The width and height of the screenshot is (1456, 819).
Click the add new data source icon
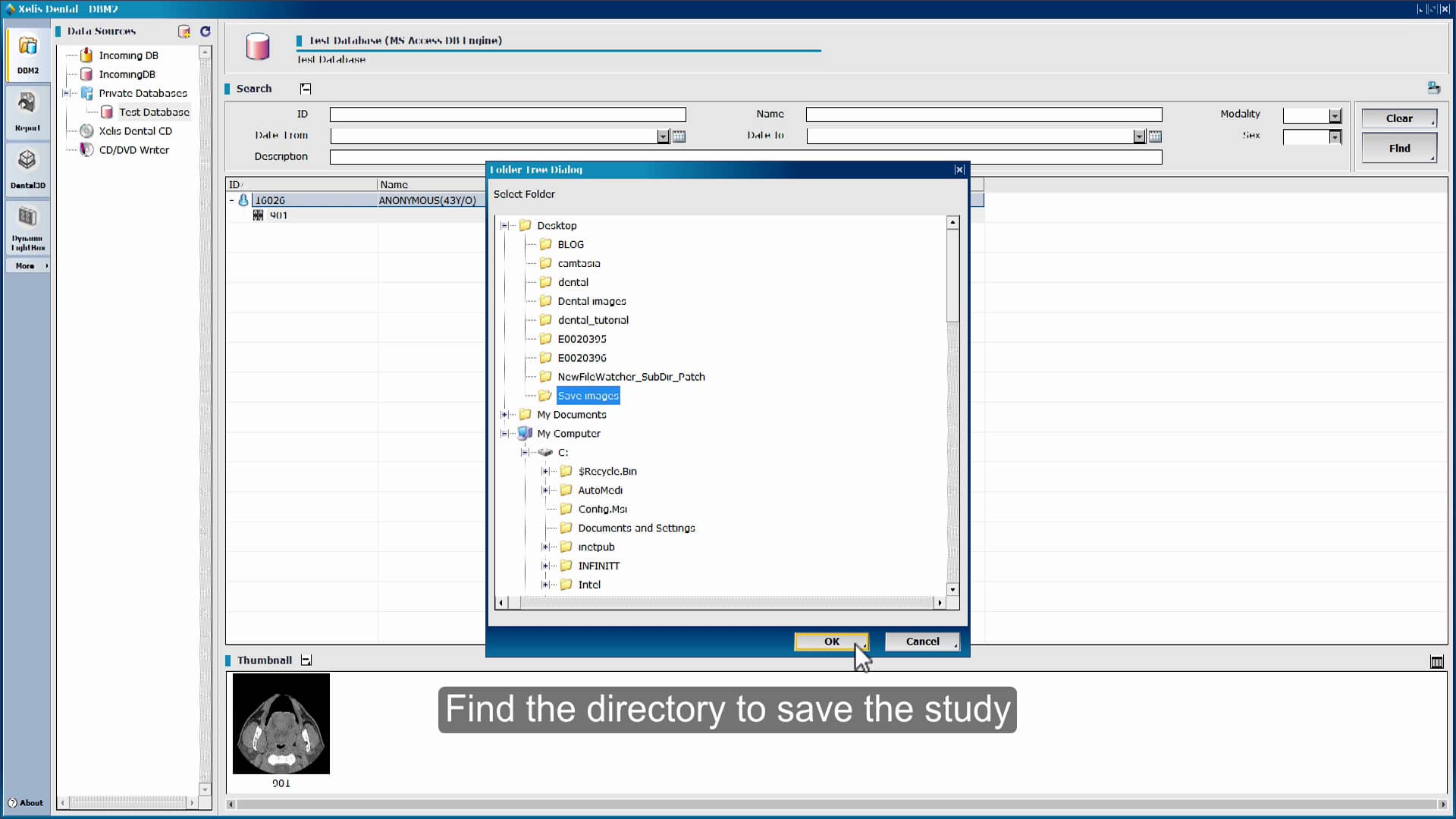coord(184,31)
